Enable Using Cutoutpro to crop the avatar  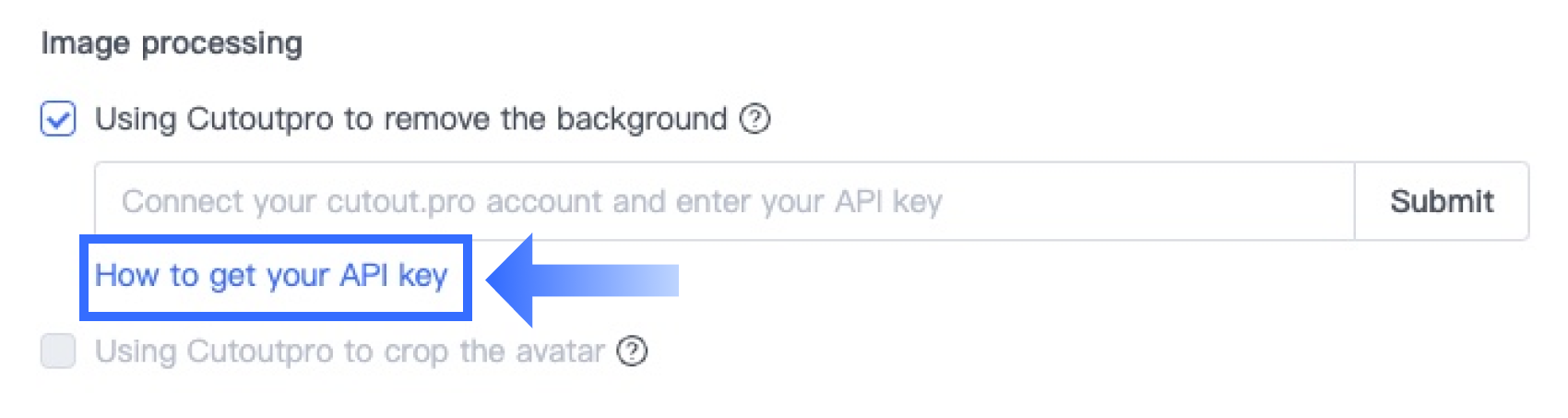58,352
